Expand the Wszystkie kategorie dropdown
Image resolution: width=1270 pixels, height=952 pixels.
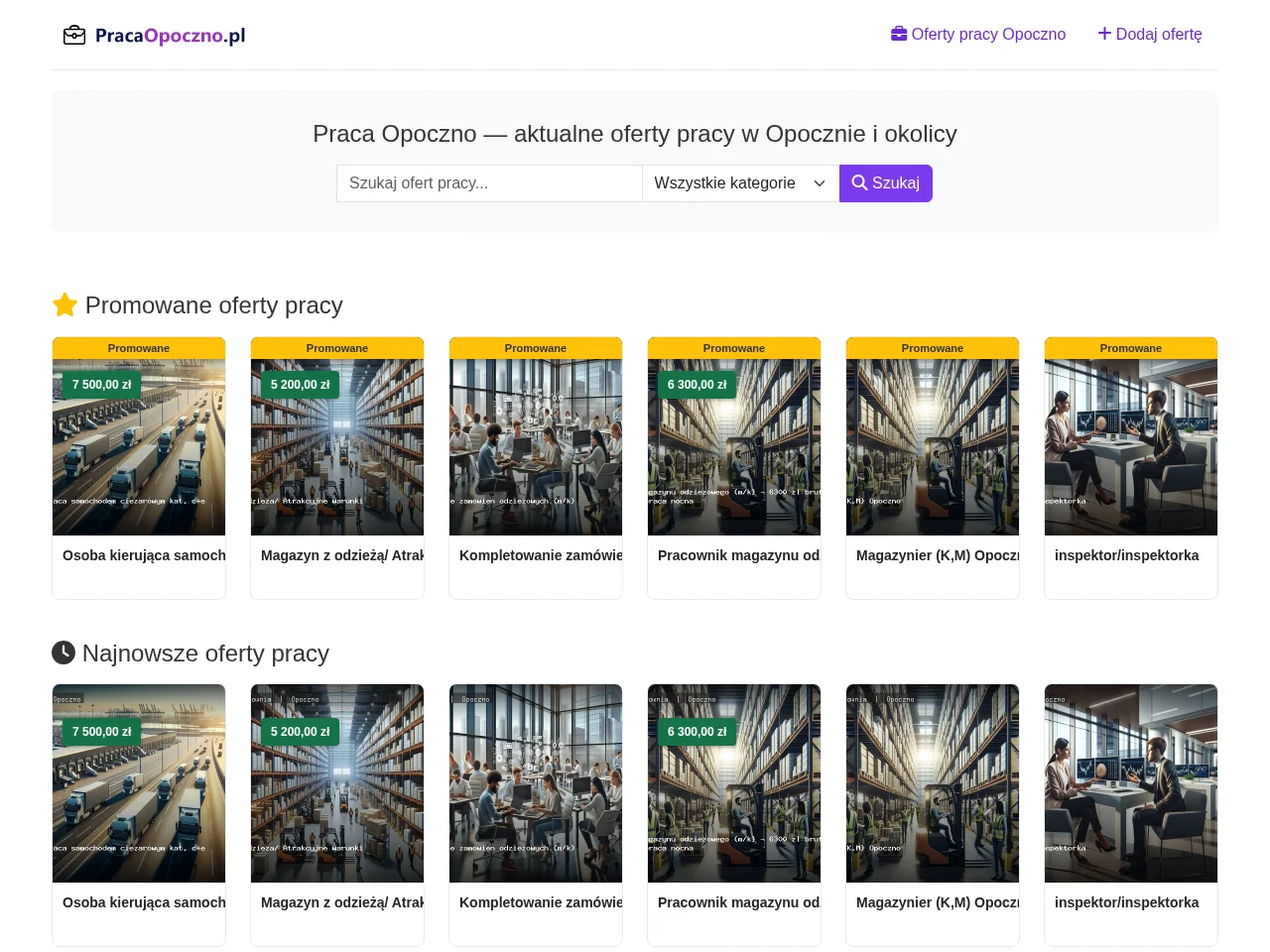pos(740,183)
